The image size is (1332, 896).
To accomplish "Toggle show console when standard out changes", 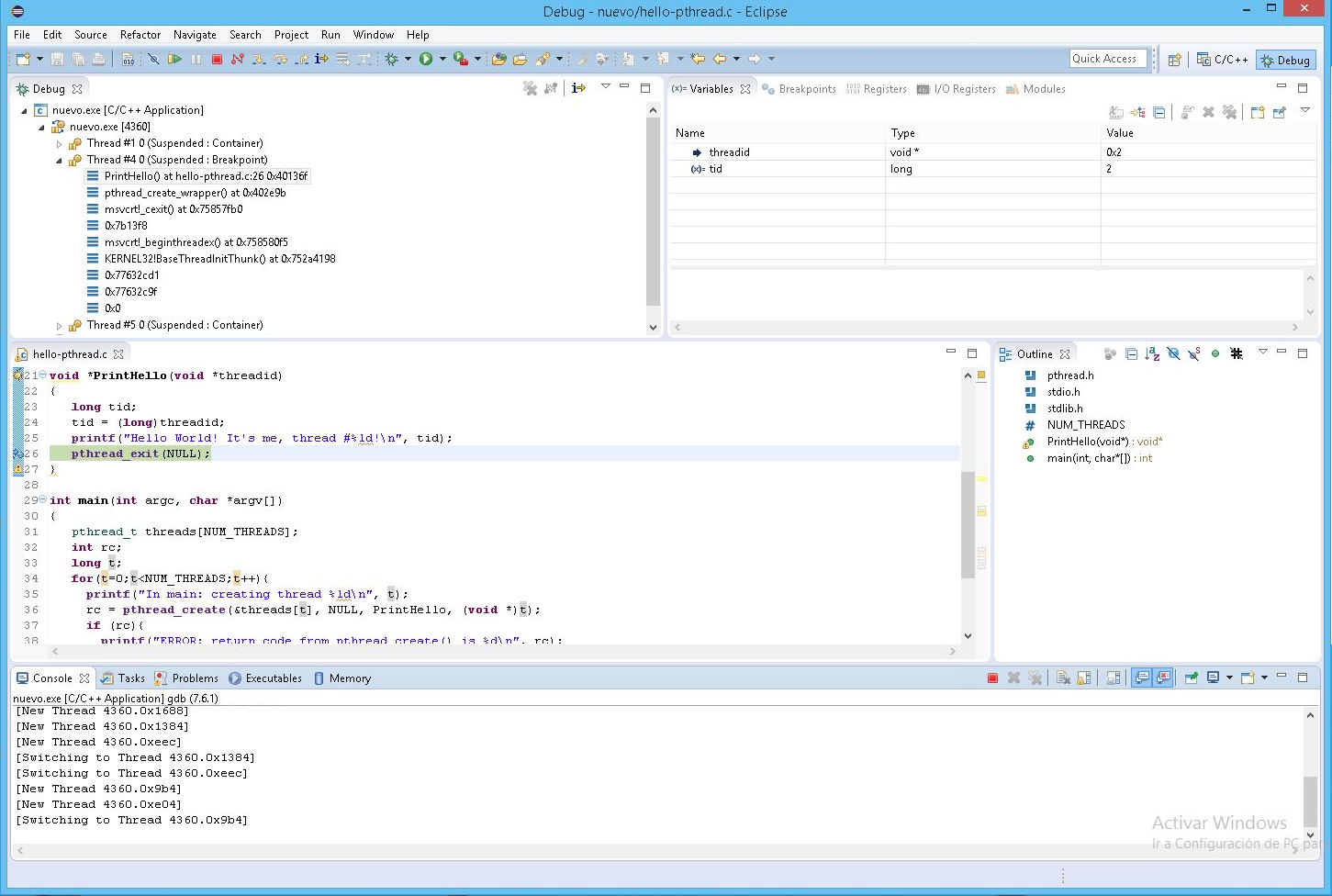I will [x=1142, y=678].
